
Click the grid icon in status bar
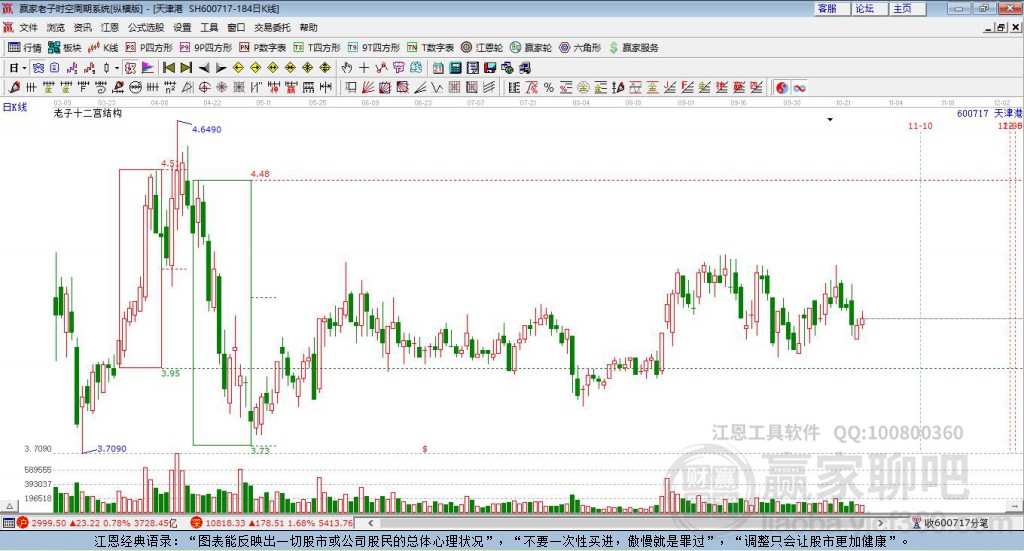(x=8, y=523)
